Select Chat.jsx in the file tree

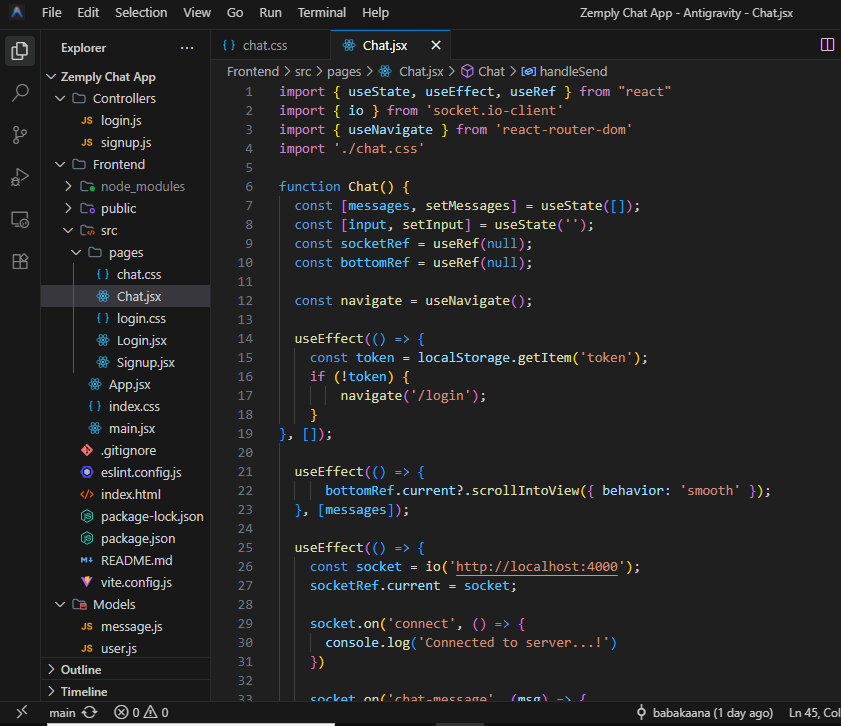[126, 297]
